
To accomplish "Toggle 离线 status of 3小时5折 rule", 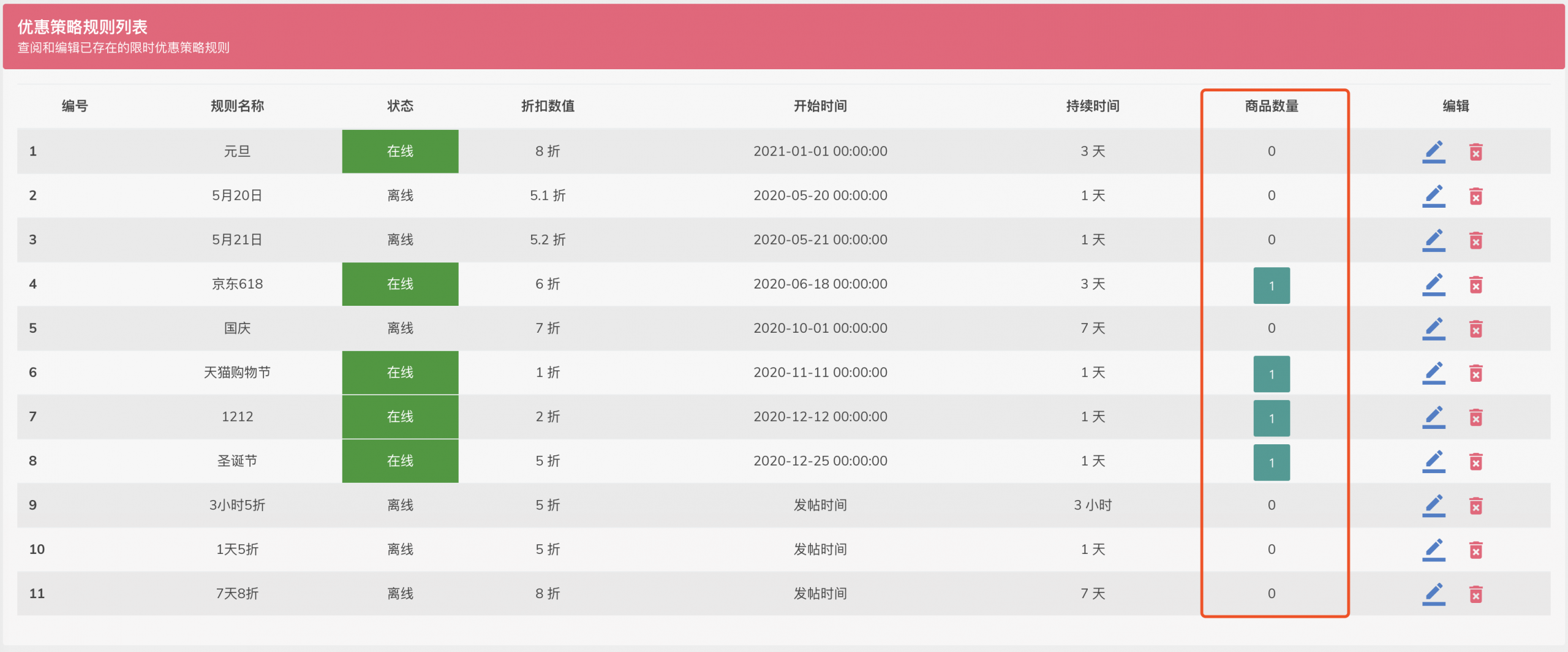I will pyautogui.click(x=400, y=505).
